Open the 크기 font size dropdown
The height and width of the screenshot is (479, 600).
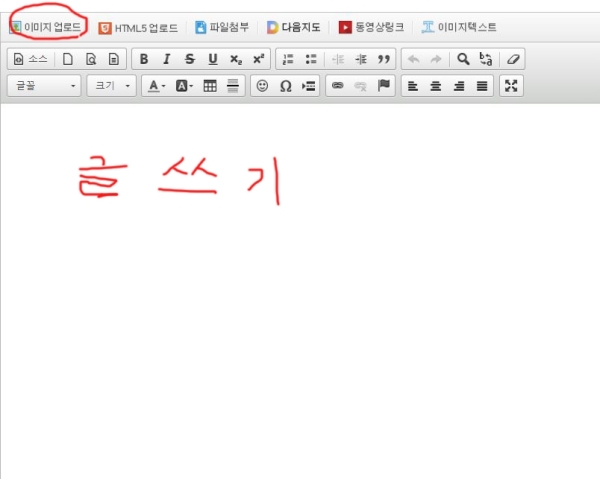(111, 86)
